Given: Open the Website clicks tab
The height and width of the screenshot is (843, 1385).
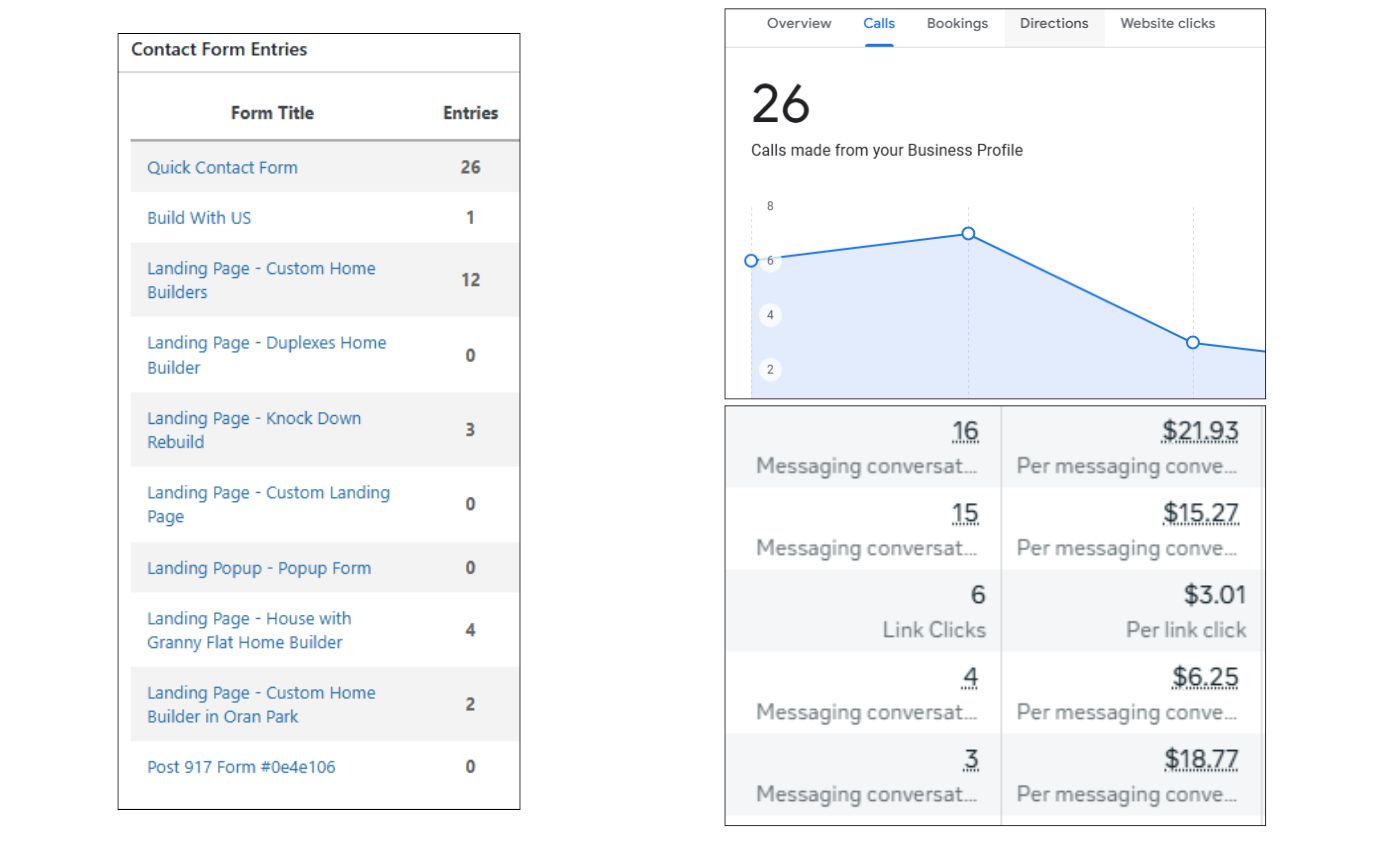Looking at the screenshot, I should pyautogui.click(x=1167, y=23).
